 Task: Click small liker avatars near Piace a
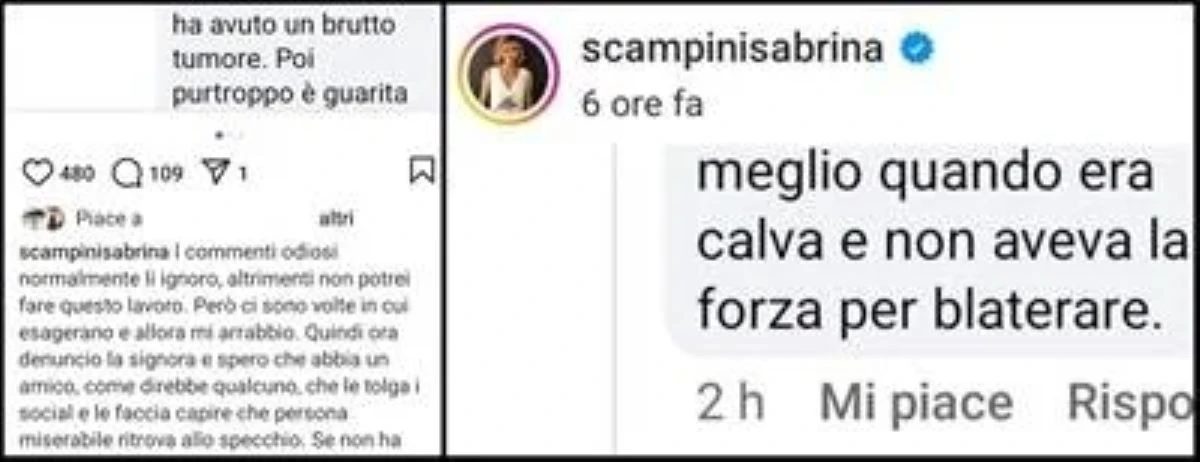point(42,218)
